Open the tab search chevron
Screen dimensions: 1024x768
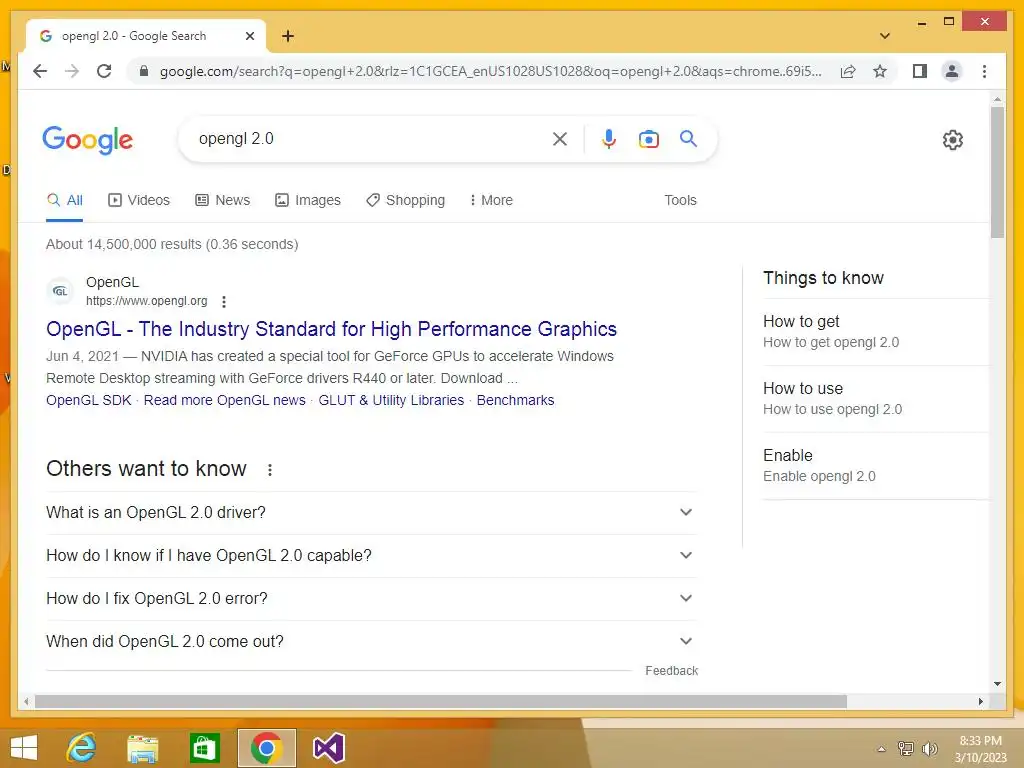885,36
